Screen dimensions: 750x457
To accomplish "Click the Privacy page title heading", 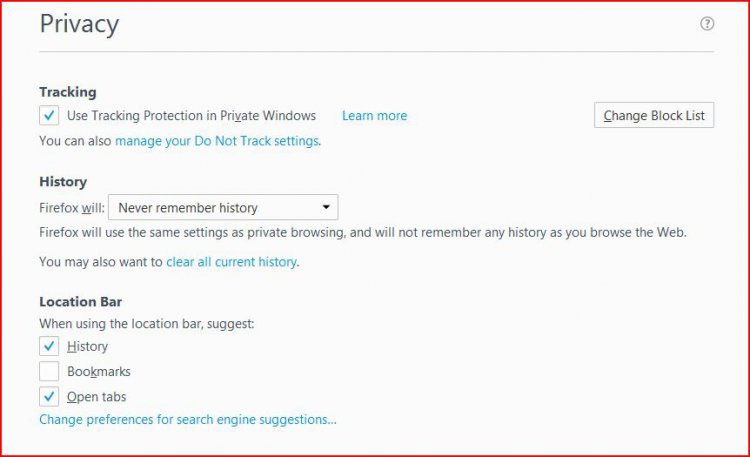I will click(79, 24).
